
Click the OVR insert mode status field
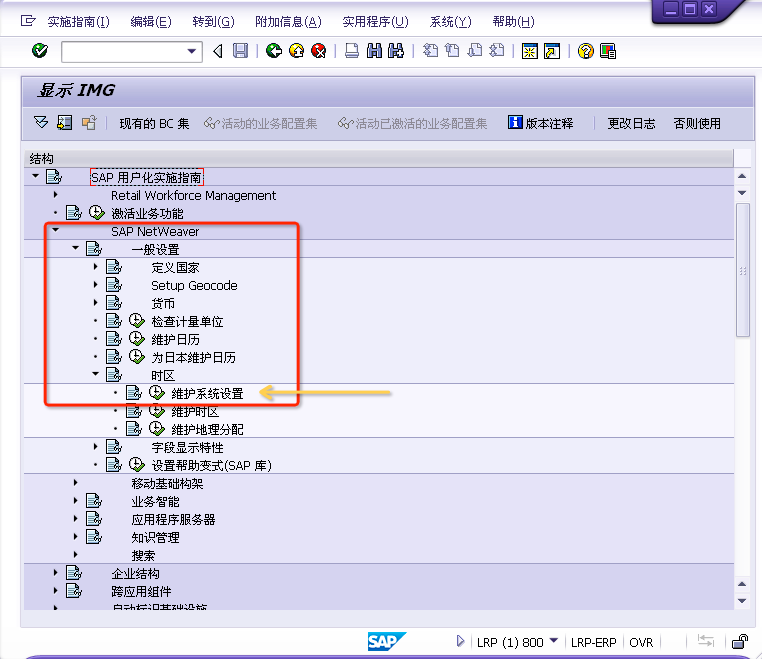point(641,642)
